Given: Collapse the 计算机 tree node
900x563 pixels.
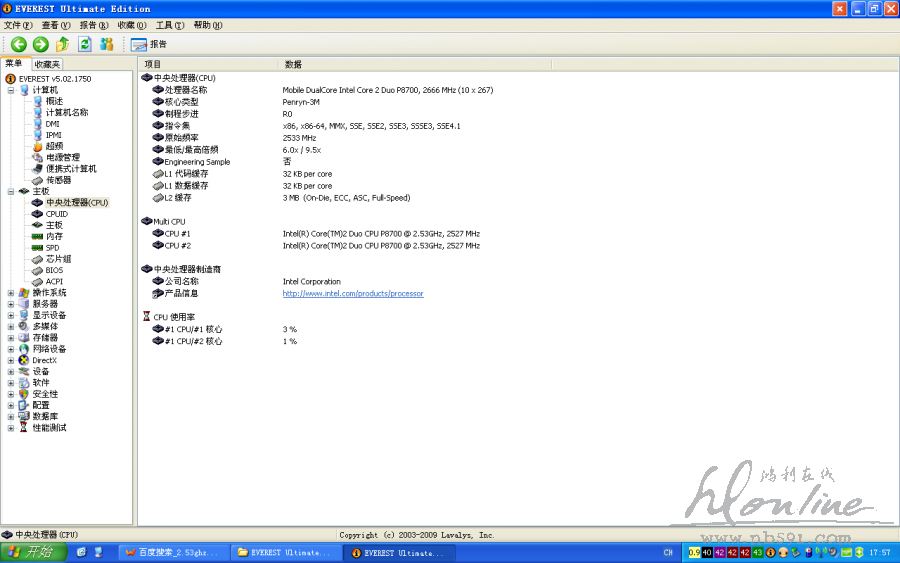Looking at the screenshot, I should click(x=10, y=90).
